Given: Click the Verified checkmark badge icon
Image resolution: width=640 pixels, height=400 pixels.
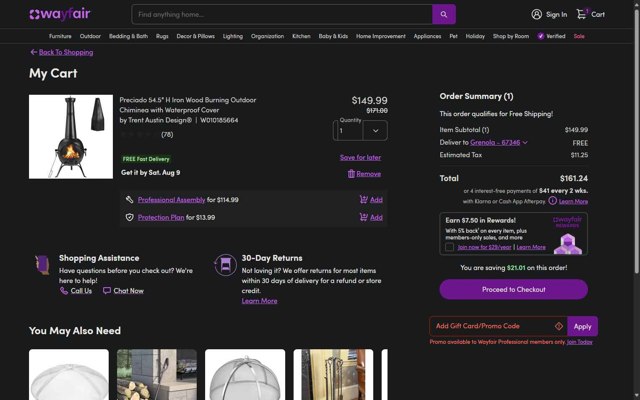Looking at the screenshot, I should pyautogui.click(x=540, y=36).
